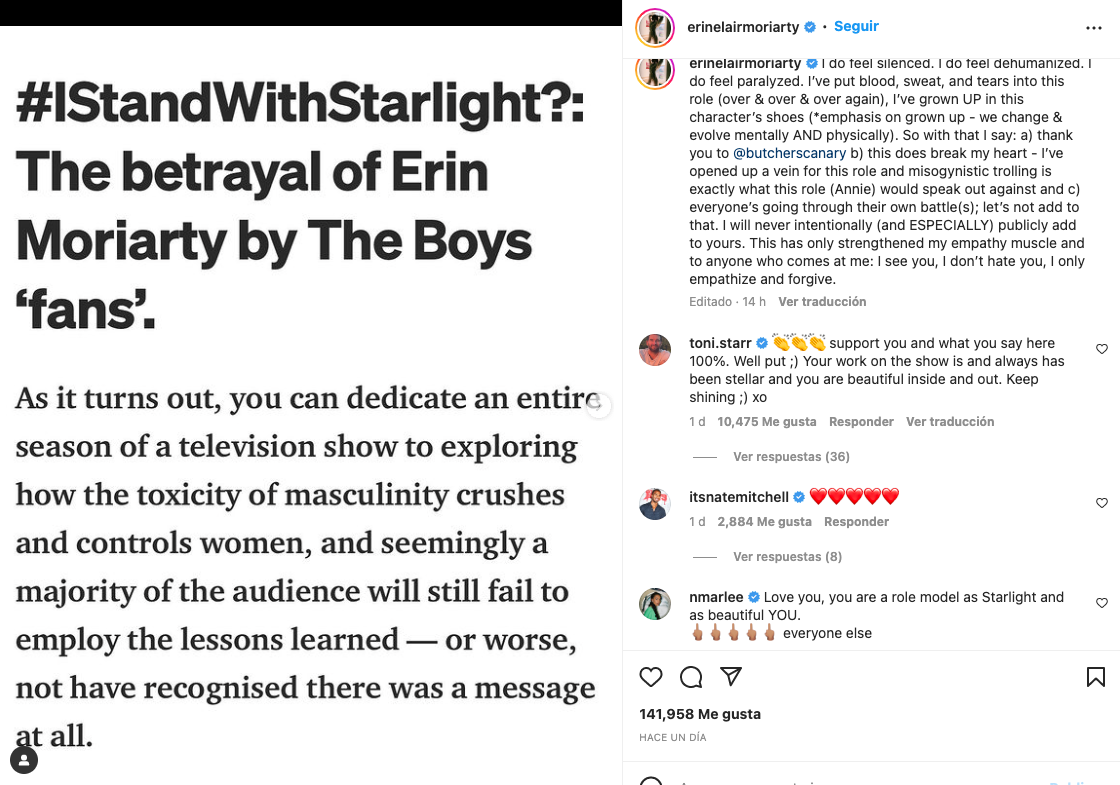Screen dimensions: 1120x785
Task: Open the @butcherscanary mention link
Action: [x=789, y=153]
